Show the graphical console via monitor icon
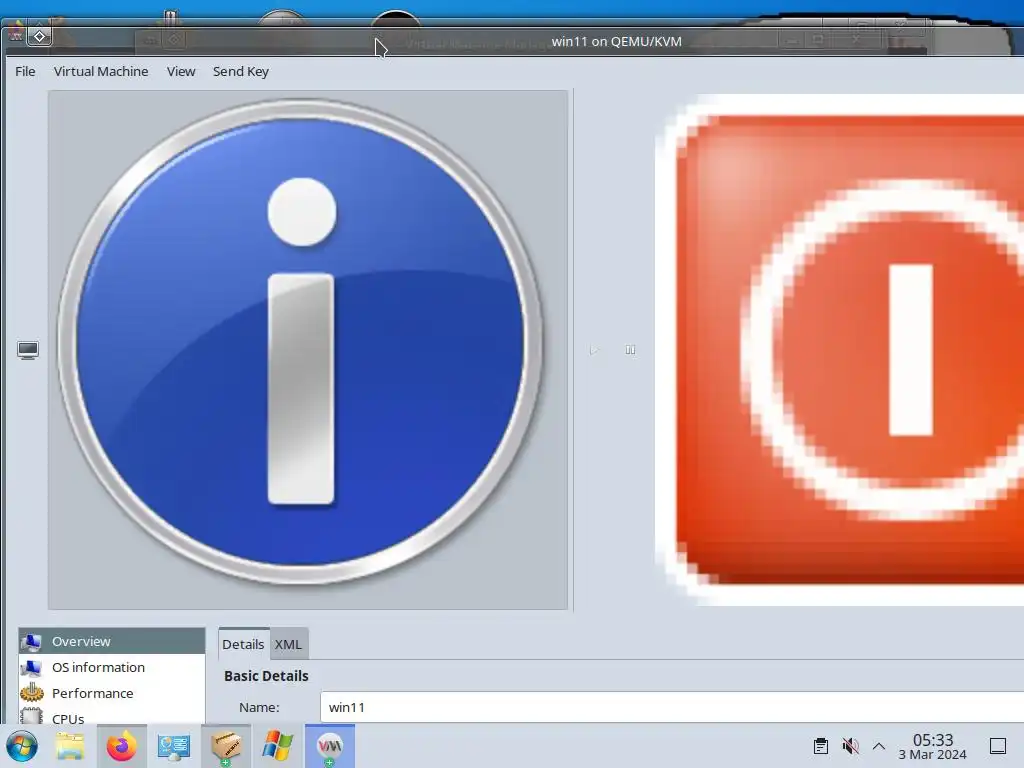 click(28, 350)
